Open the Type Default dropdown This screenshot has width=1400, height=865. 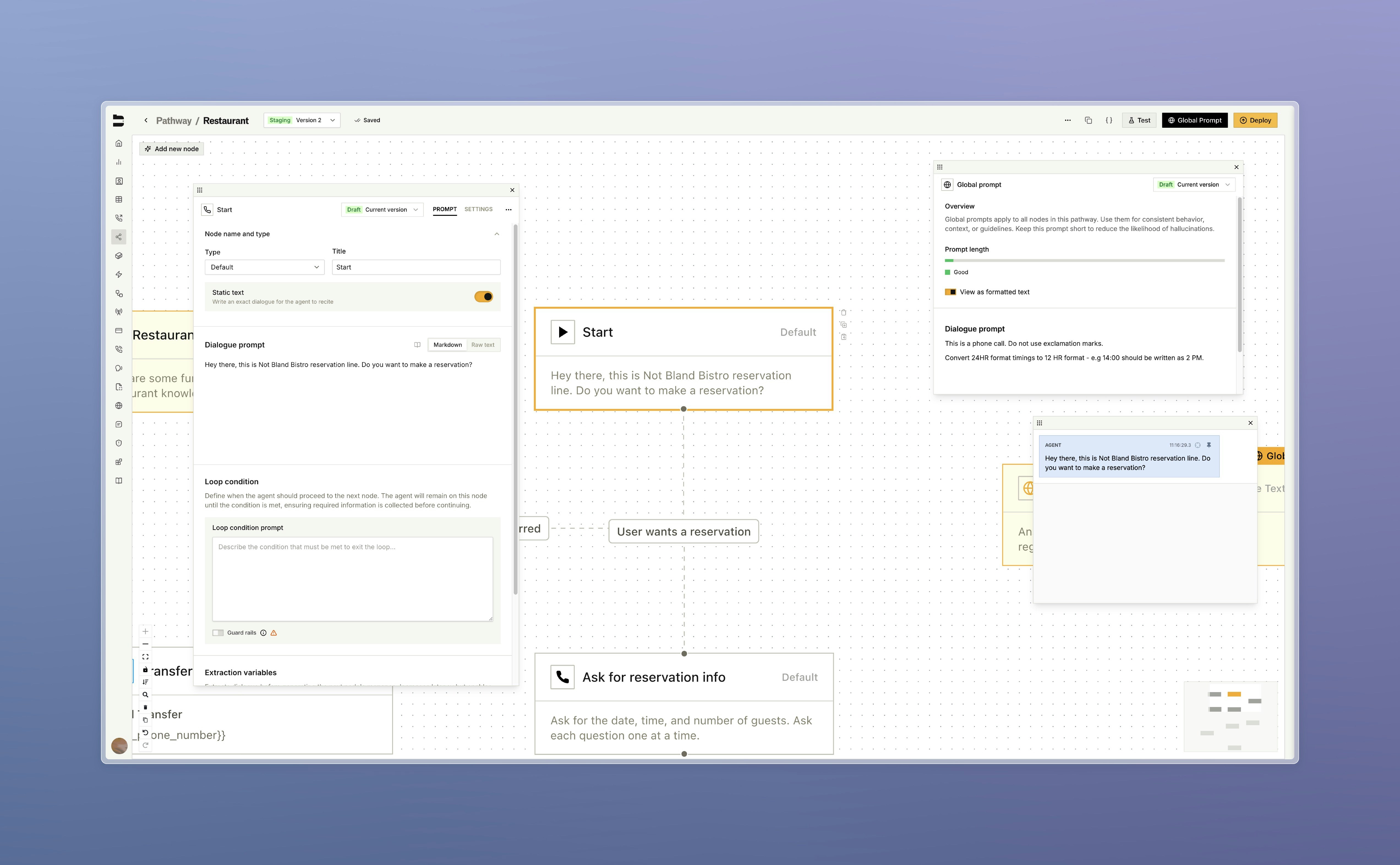point(264,267)
